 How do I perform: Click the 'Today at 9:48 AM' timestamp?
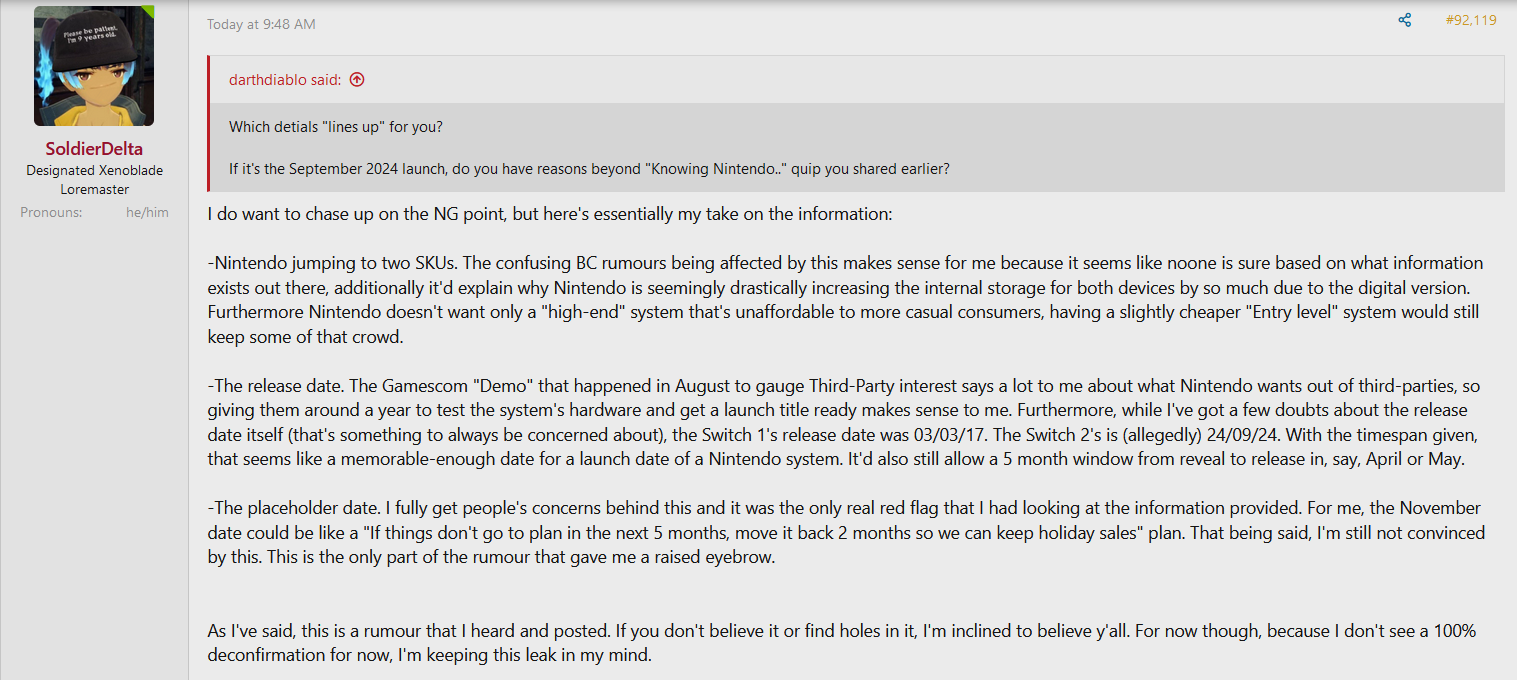(261, 24)
